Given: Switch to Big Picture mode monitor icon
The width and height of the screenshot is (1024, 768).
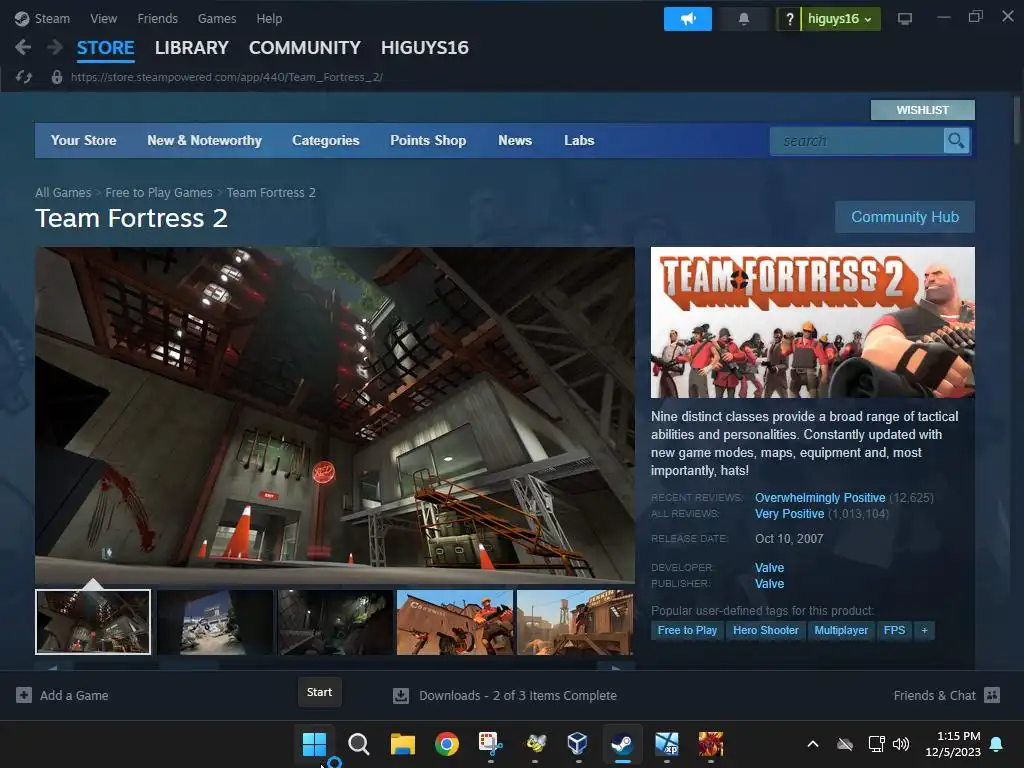Looking at the screenshot, I should (x=904, y=19).
